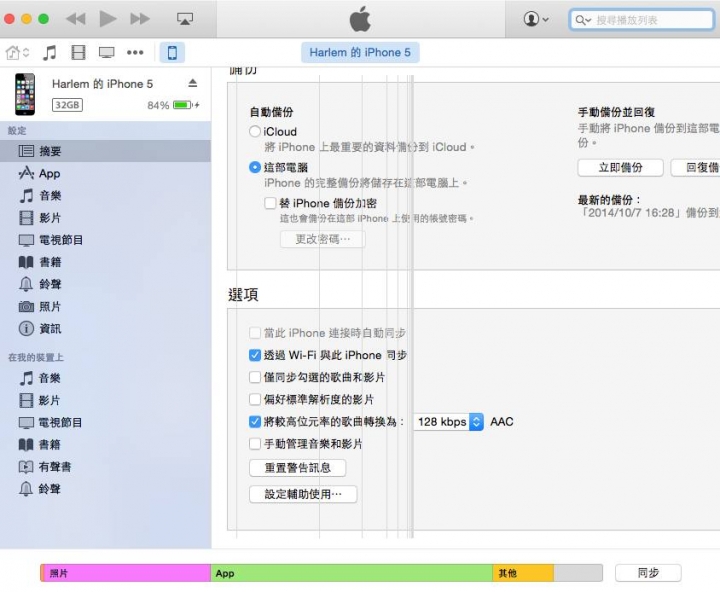Screen dimensions: 720x592
Task: Open the search magnifier options arrow
Action: click(x=583, y=20)
